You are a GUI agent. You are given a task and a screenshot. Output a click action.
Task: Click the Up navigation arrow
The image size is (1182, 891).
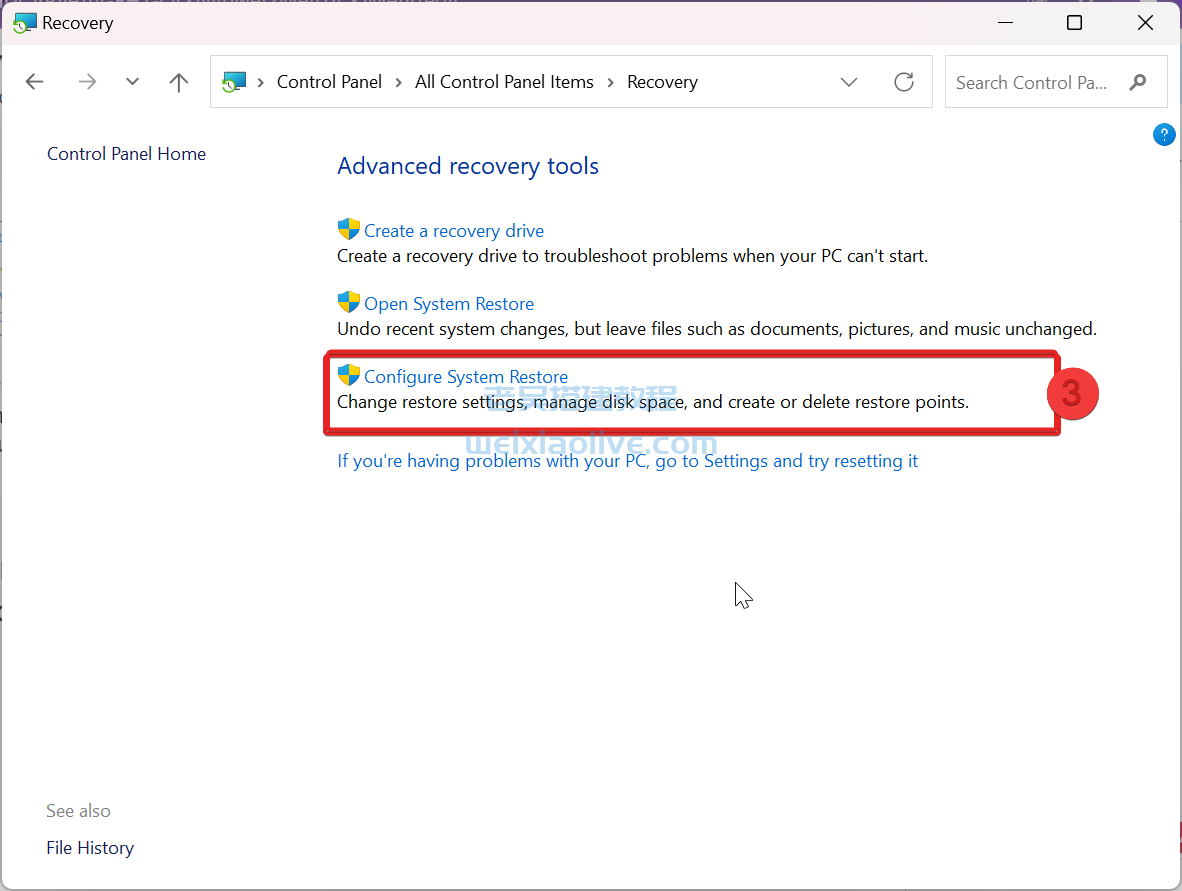click(178, 82)
